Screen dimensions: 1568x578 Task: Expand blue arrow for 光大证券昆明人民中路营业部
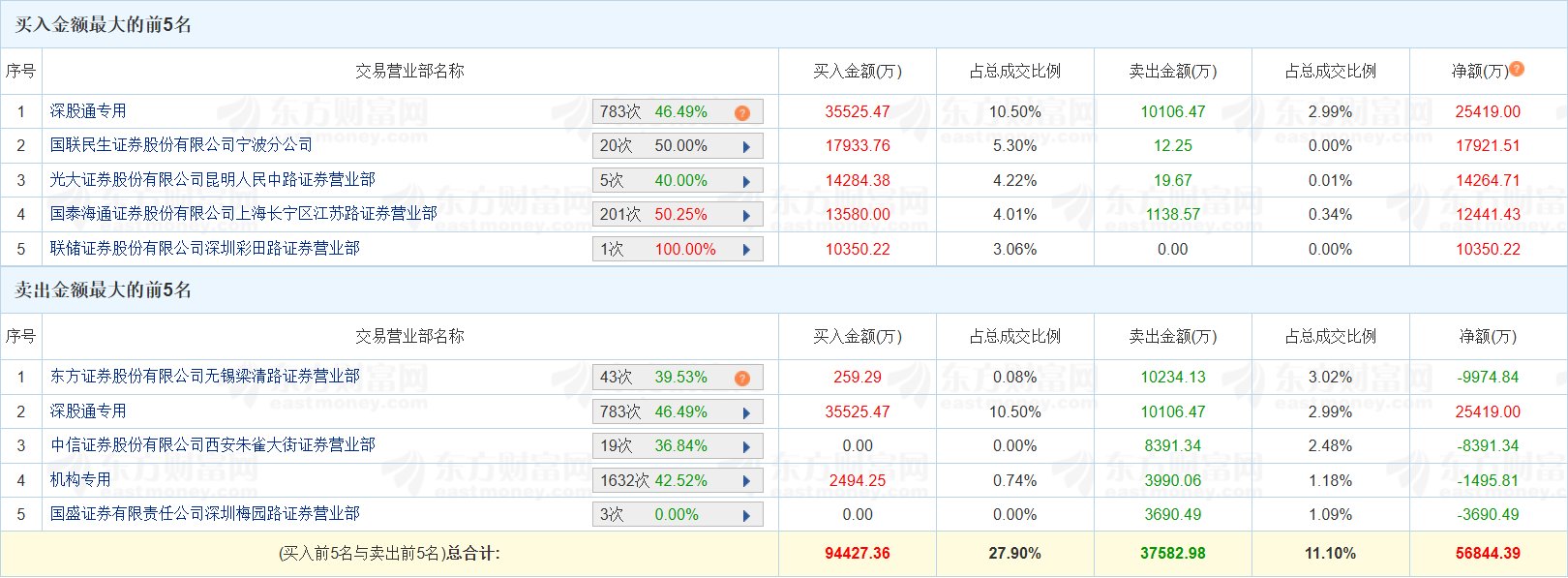(x=746, y=181)
